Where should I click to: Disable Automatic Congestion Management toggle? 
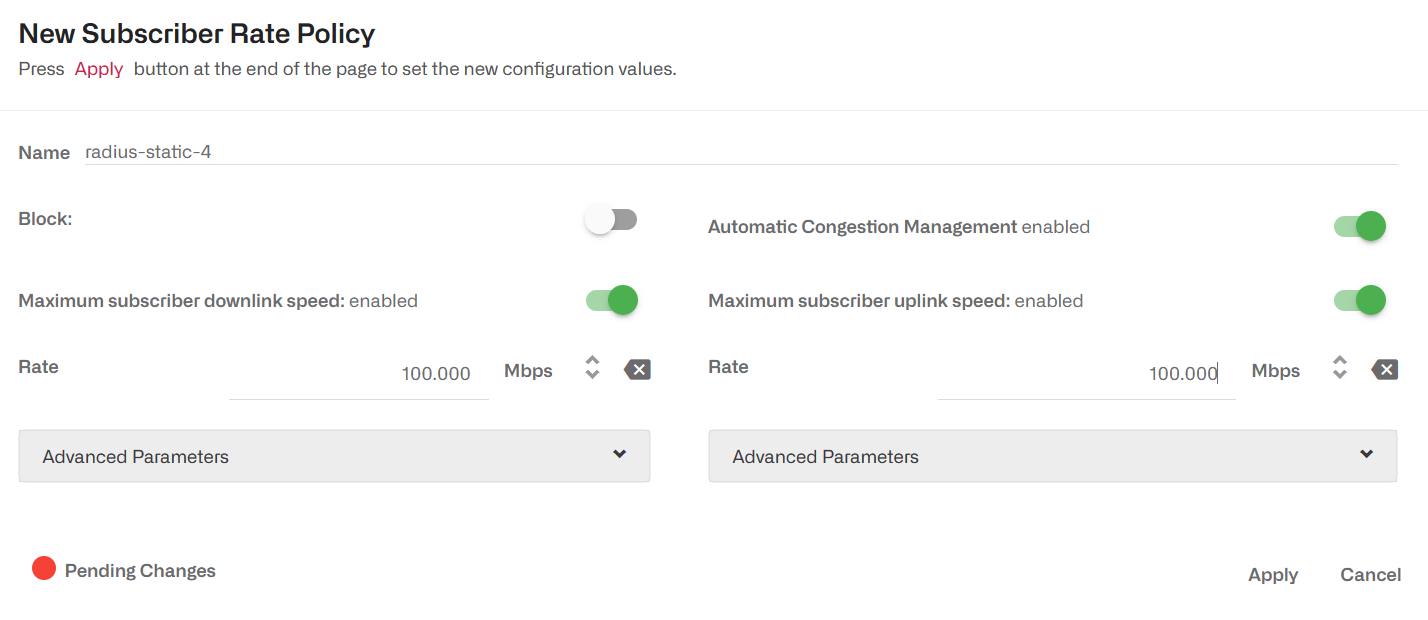pos(1359,226)
